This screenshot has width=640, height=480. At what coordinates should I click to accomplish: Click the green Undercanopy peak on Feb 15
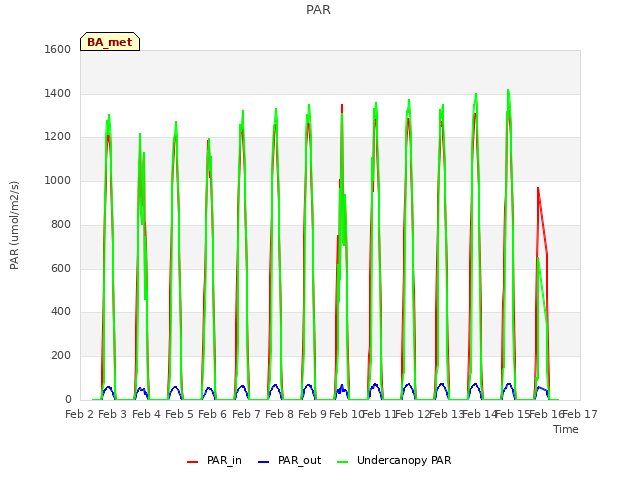508,91
